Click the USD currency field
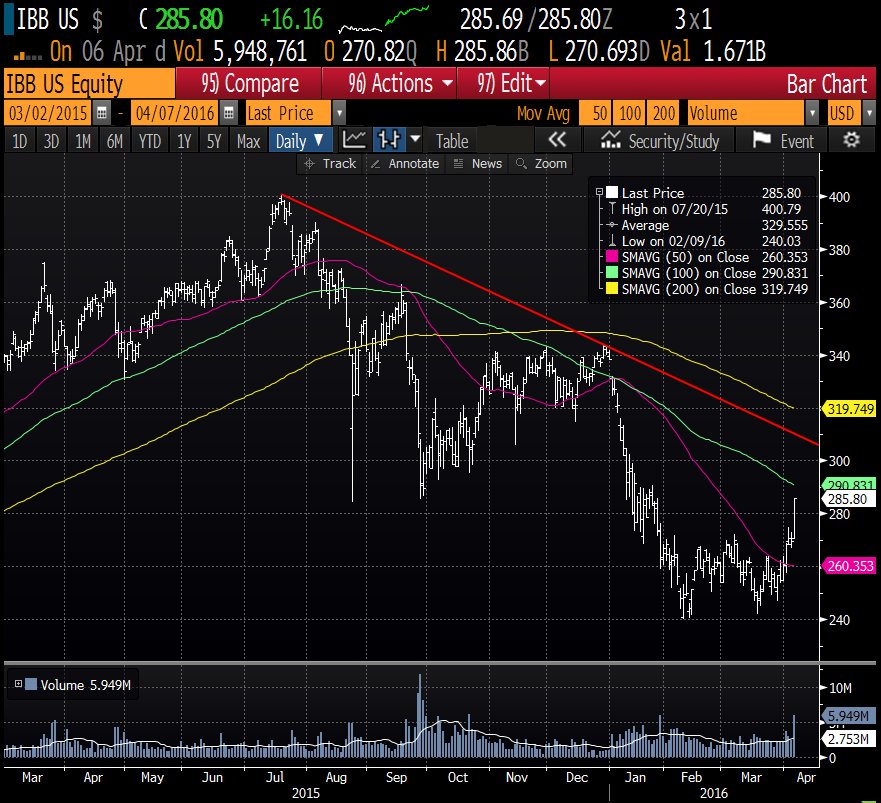881x803 pixels. 844,113
